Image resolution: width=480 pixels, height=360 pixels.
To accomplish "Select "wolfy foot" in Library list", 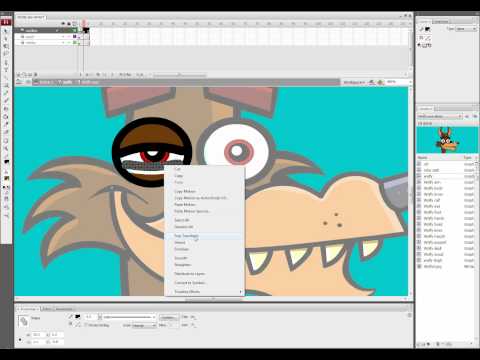I will point(432,212).
